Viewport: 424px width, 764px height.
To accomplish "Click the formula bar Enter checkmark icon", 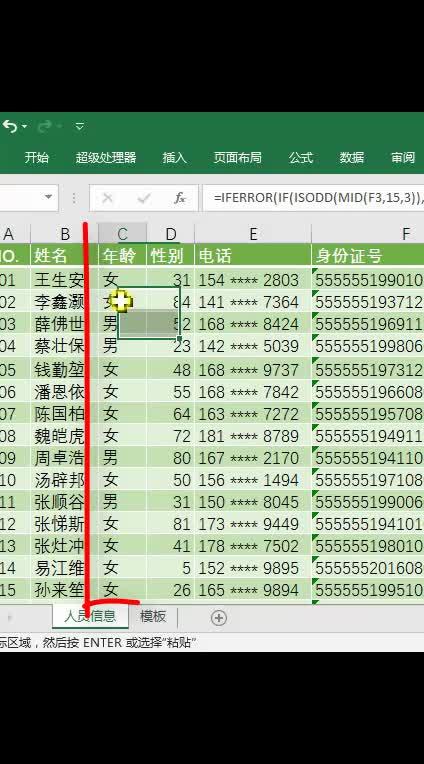I will [x=144, y=198].
